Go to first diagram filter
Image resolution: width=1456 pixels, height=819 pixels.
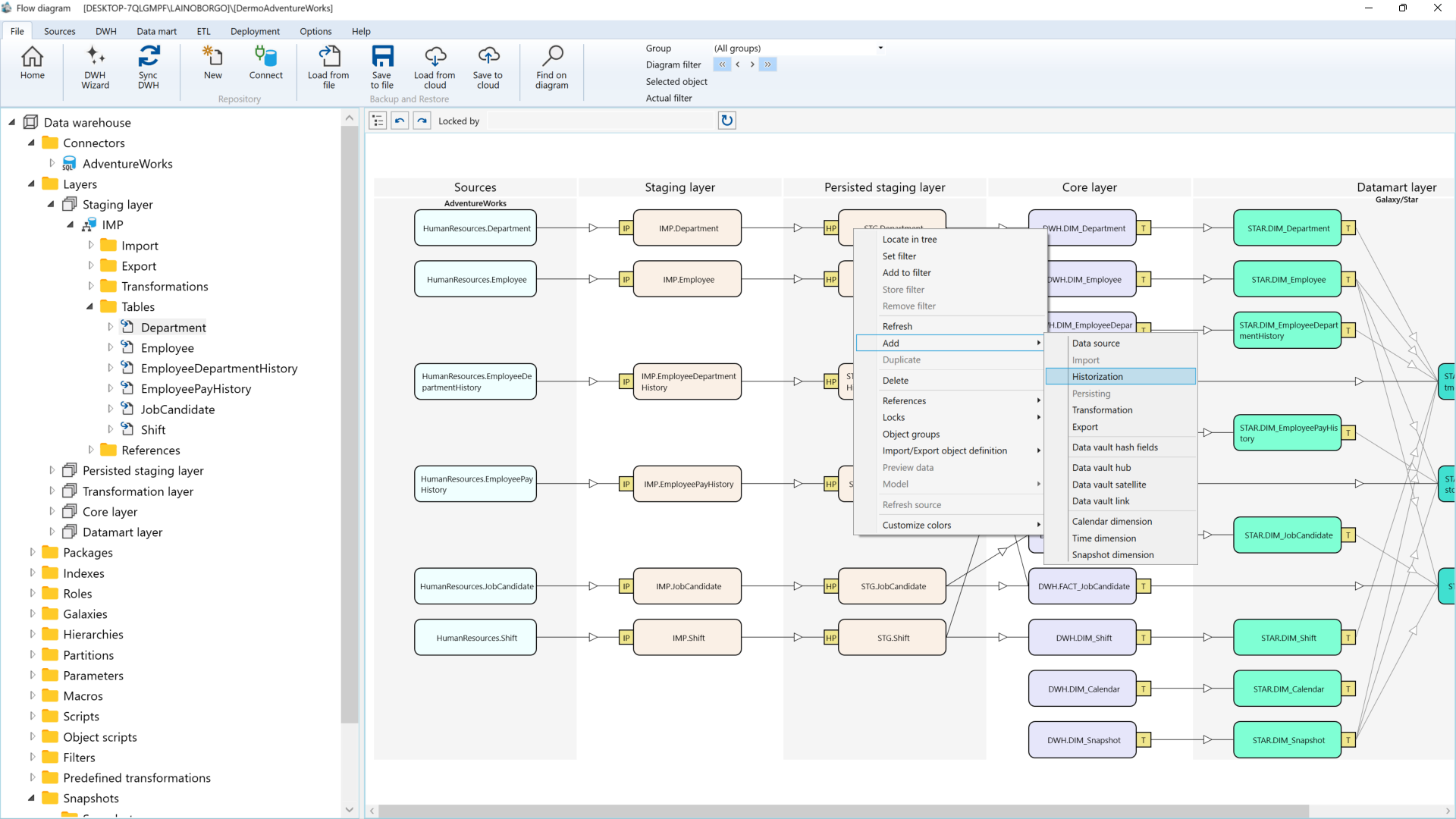(x=722, y=64)
